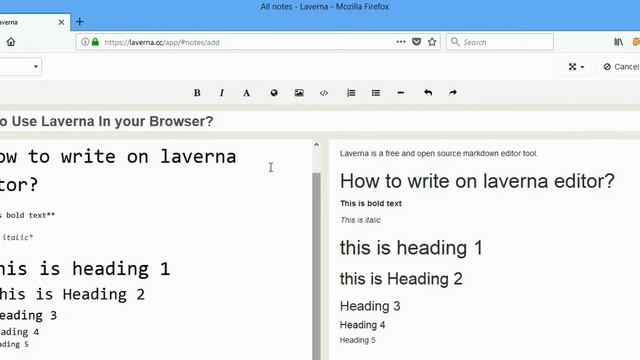This screenshot has width=640, height=360.
Task: Insert an image with the picture icon
Action: click(x=299, y=93)
